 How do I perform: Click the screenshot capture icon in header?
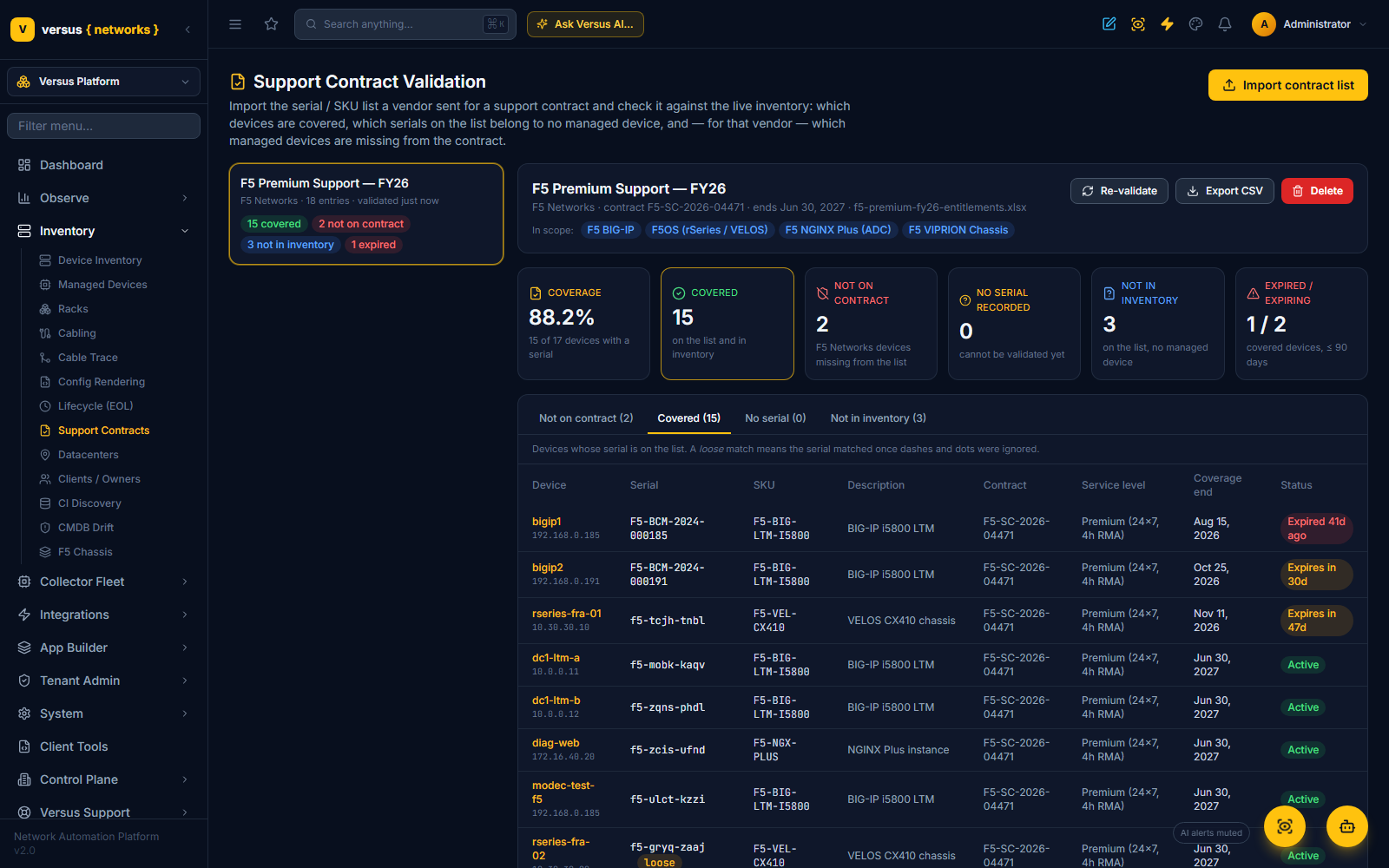coord(1138,24)
